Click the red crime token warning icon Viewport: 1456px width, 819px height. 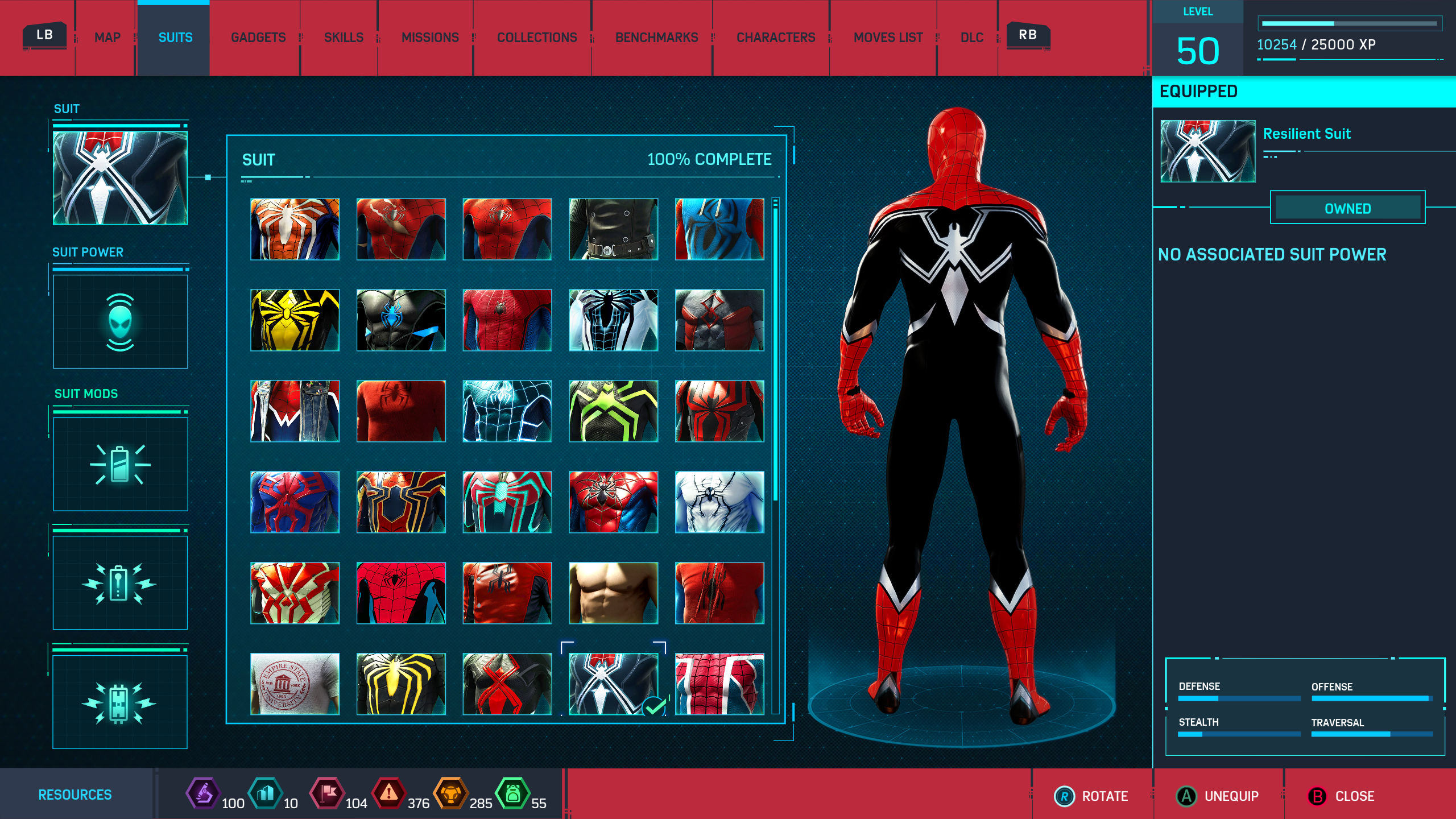pos(389,793)
